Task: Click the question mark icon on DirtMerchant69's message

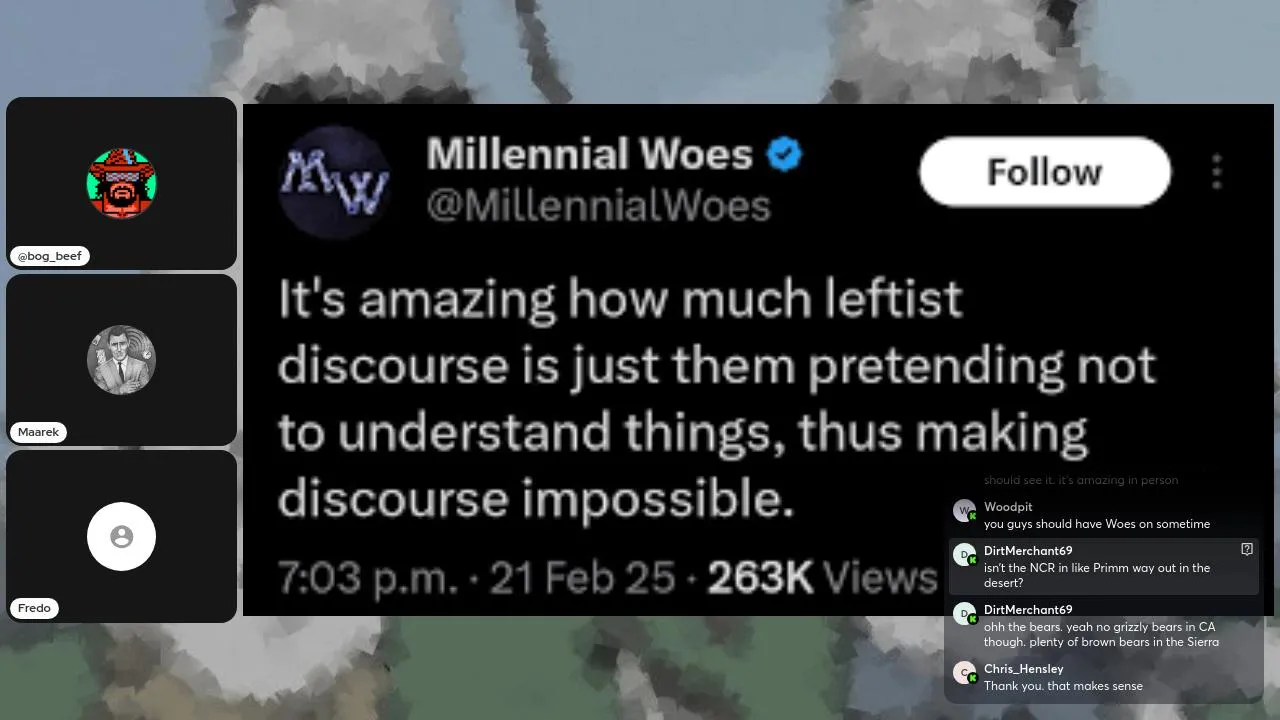Action: point(1247,549)
